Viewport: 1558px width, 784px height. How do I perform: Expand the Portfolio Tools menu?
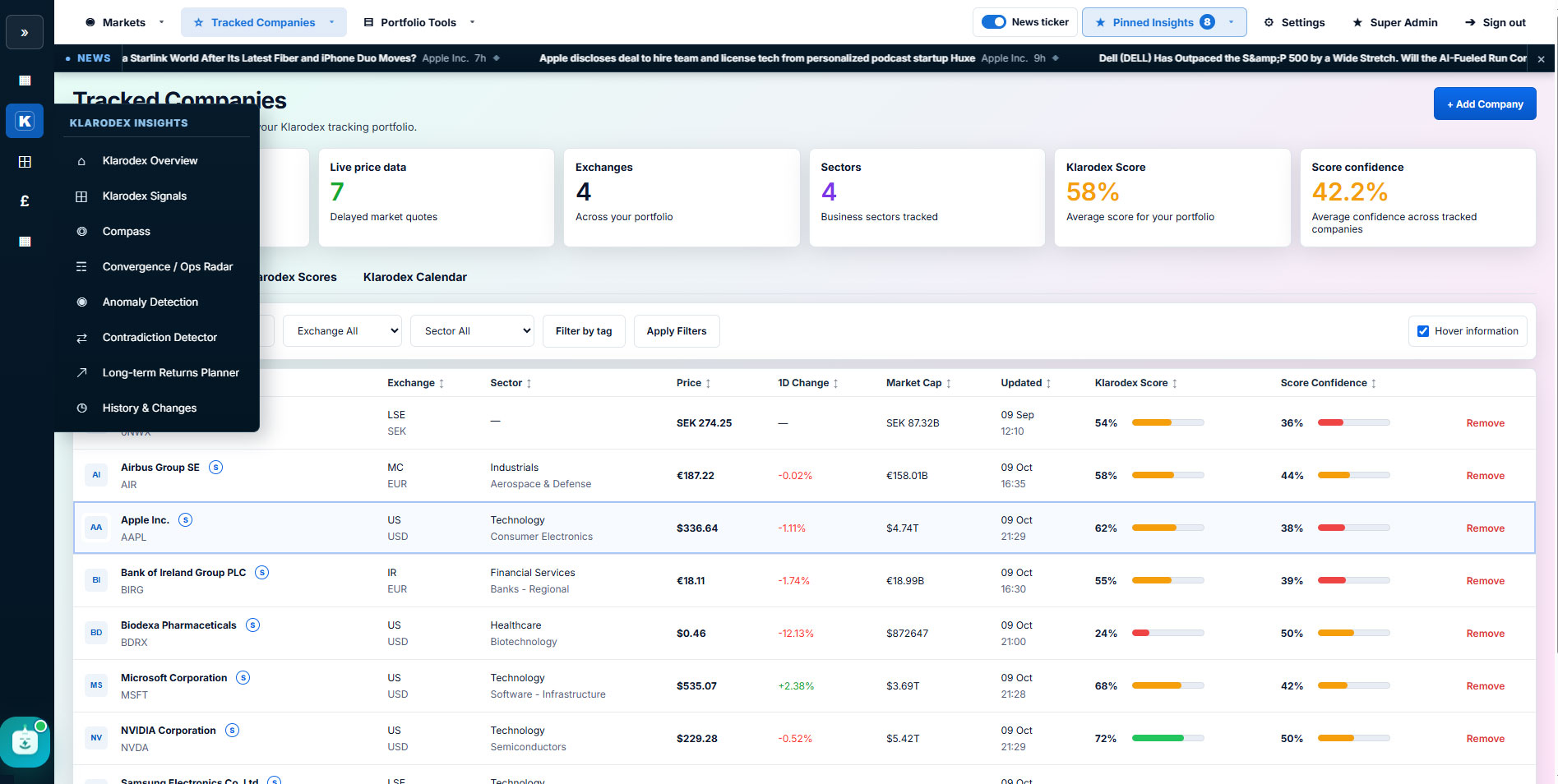point(419,22)
